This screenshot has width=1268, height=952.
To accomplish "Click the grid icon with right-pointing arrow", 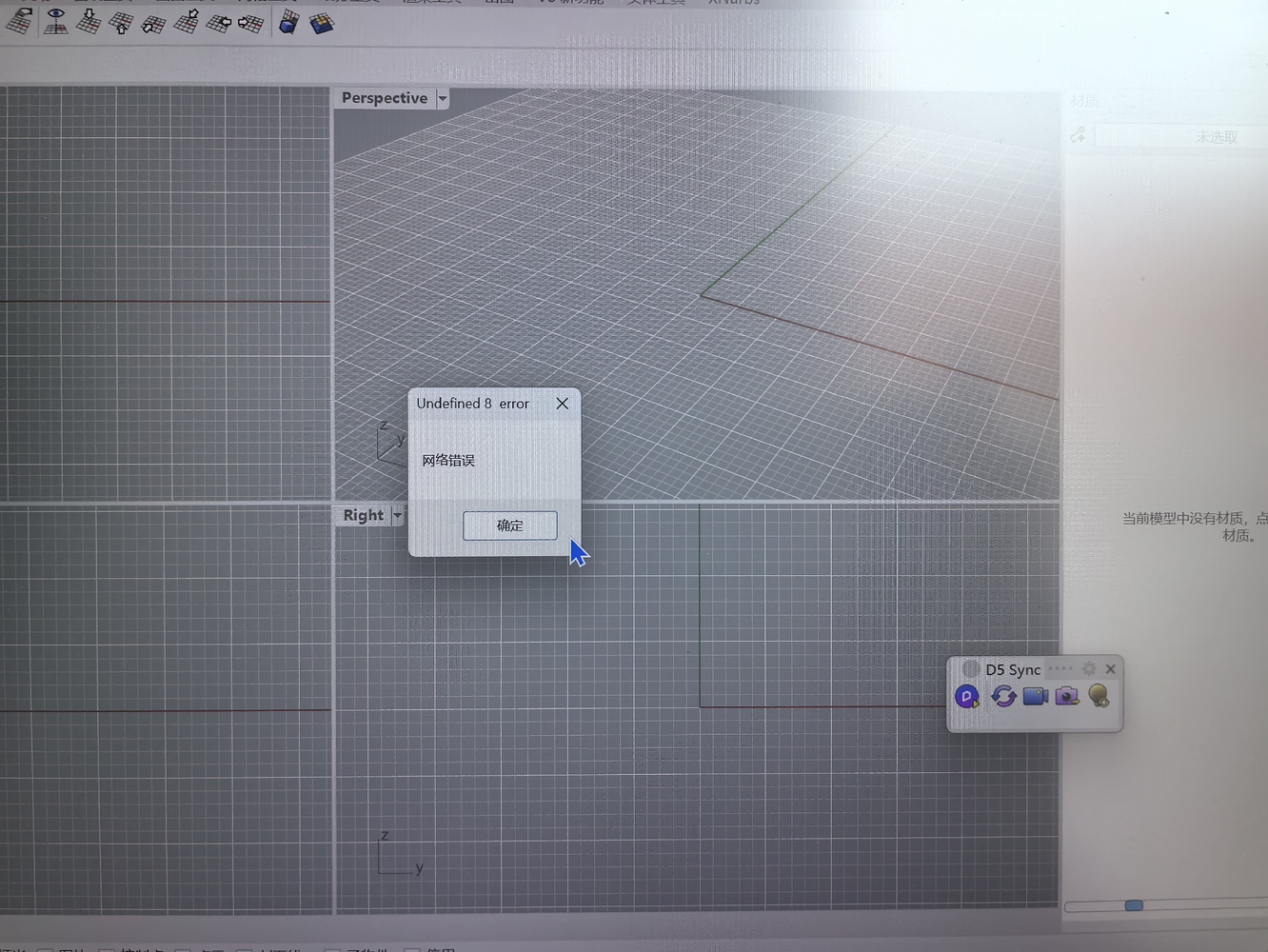I will click(x=250, y=23).
